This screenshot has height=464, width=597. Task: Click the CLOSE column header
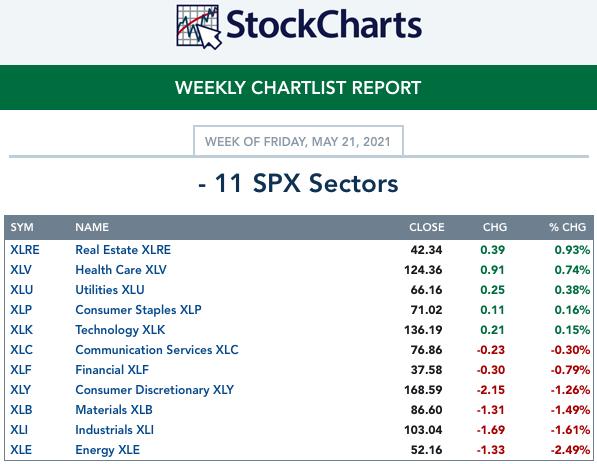427,227
